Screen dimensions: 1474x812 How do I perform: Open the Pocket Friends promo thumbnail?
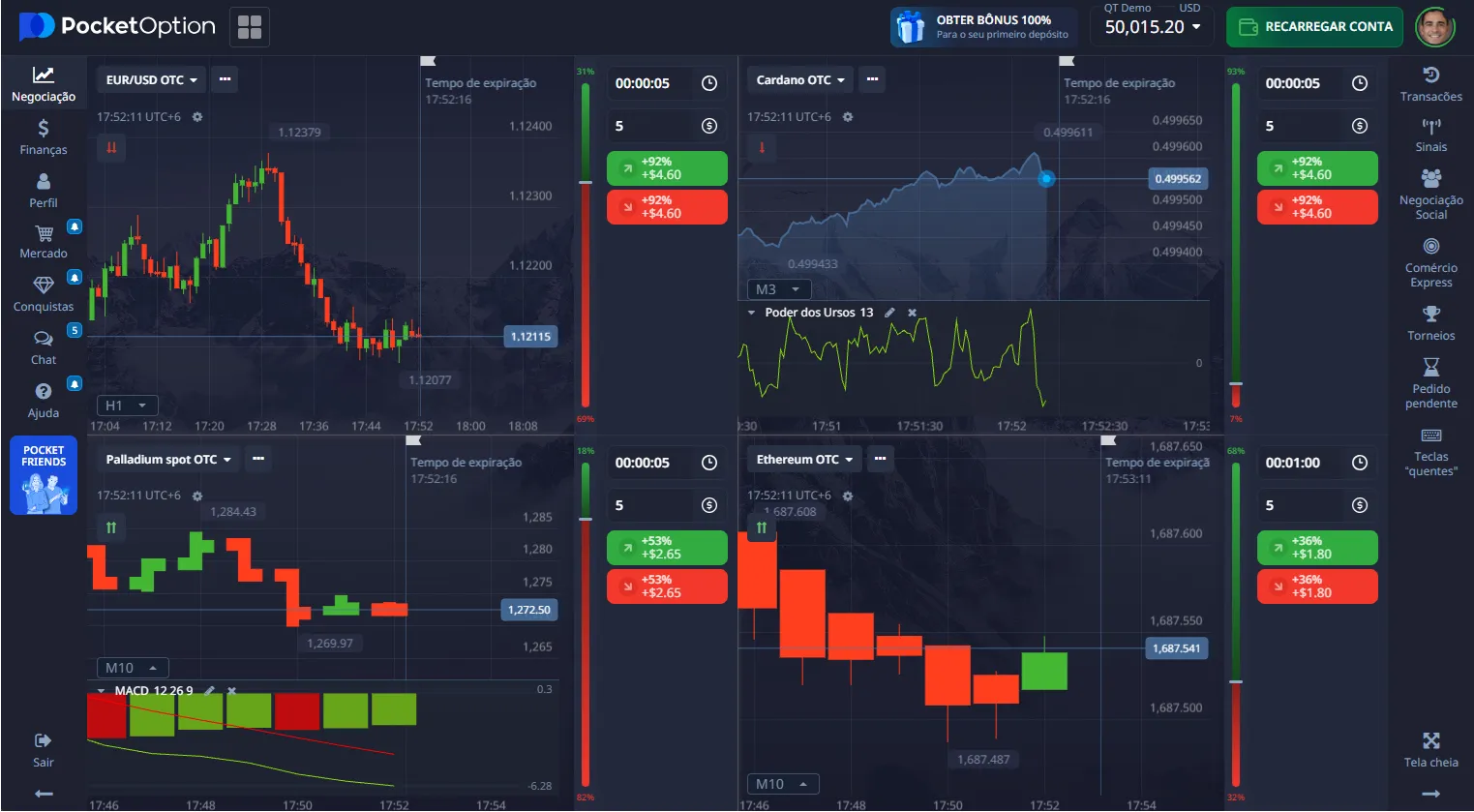[x=44, y=475]
